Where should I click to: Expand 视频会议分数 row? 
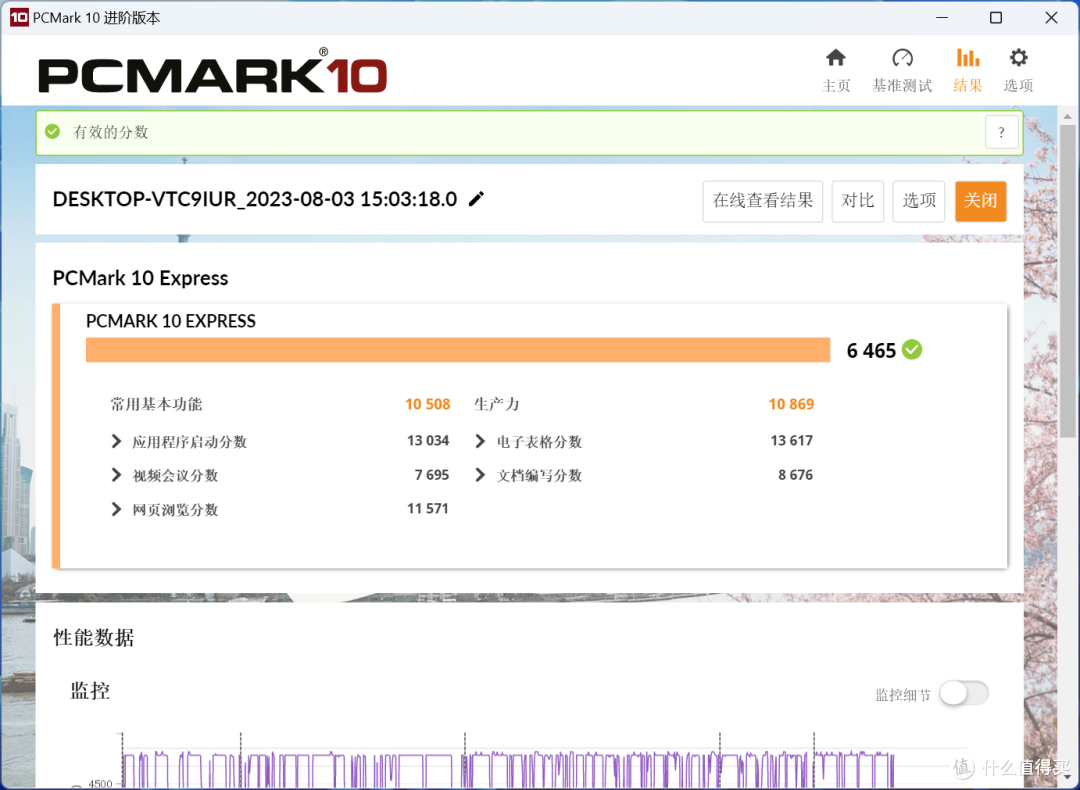(116, 475)
